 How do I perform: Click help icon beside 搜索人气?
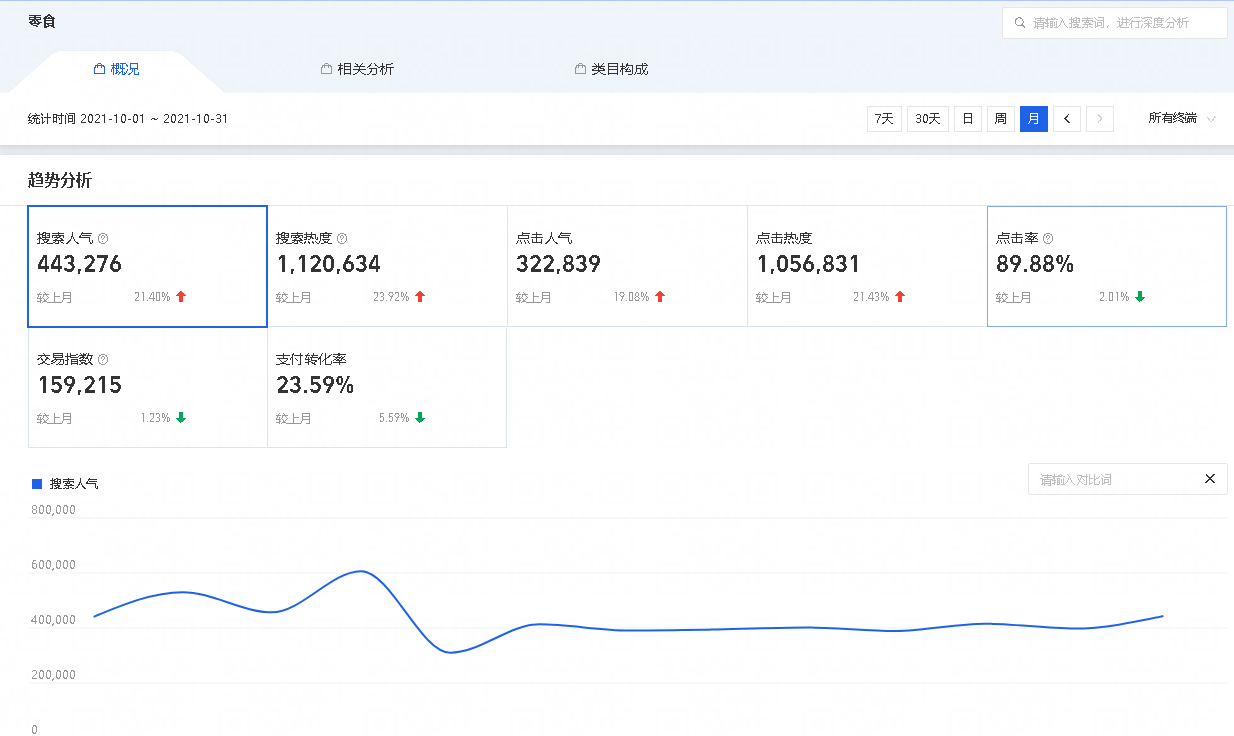tap(103, 239)
